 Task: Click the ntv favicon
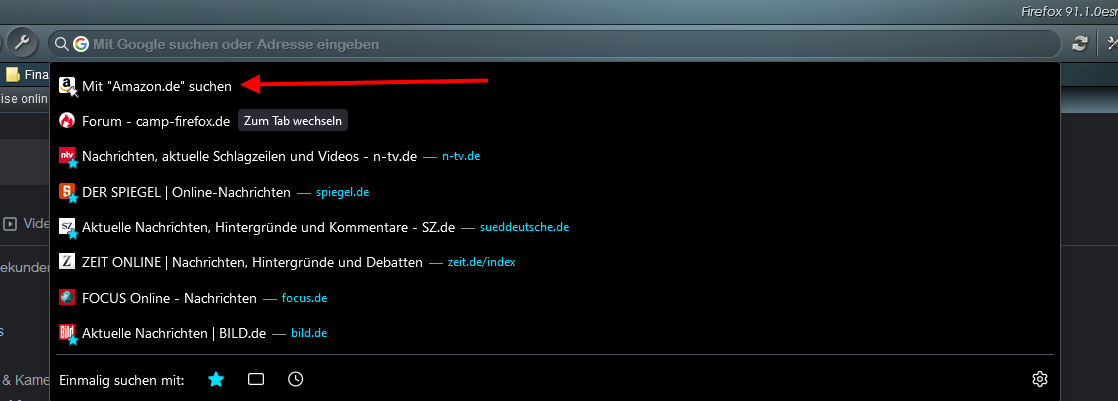(x=68, y=157)
